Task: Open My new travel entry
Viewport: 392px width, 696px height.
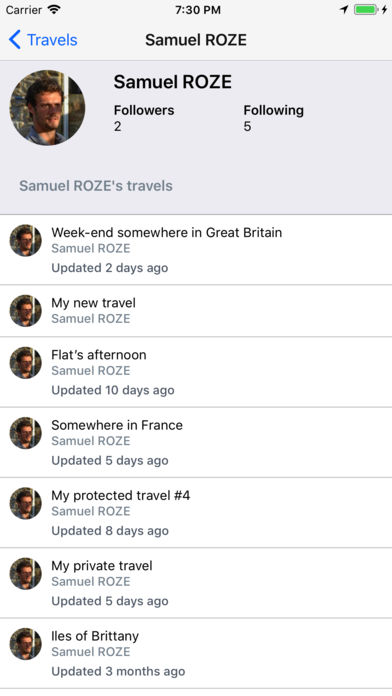Action: pyautogui.click(x=196, y=311)
